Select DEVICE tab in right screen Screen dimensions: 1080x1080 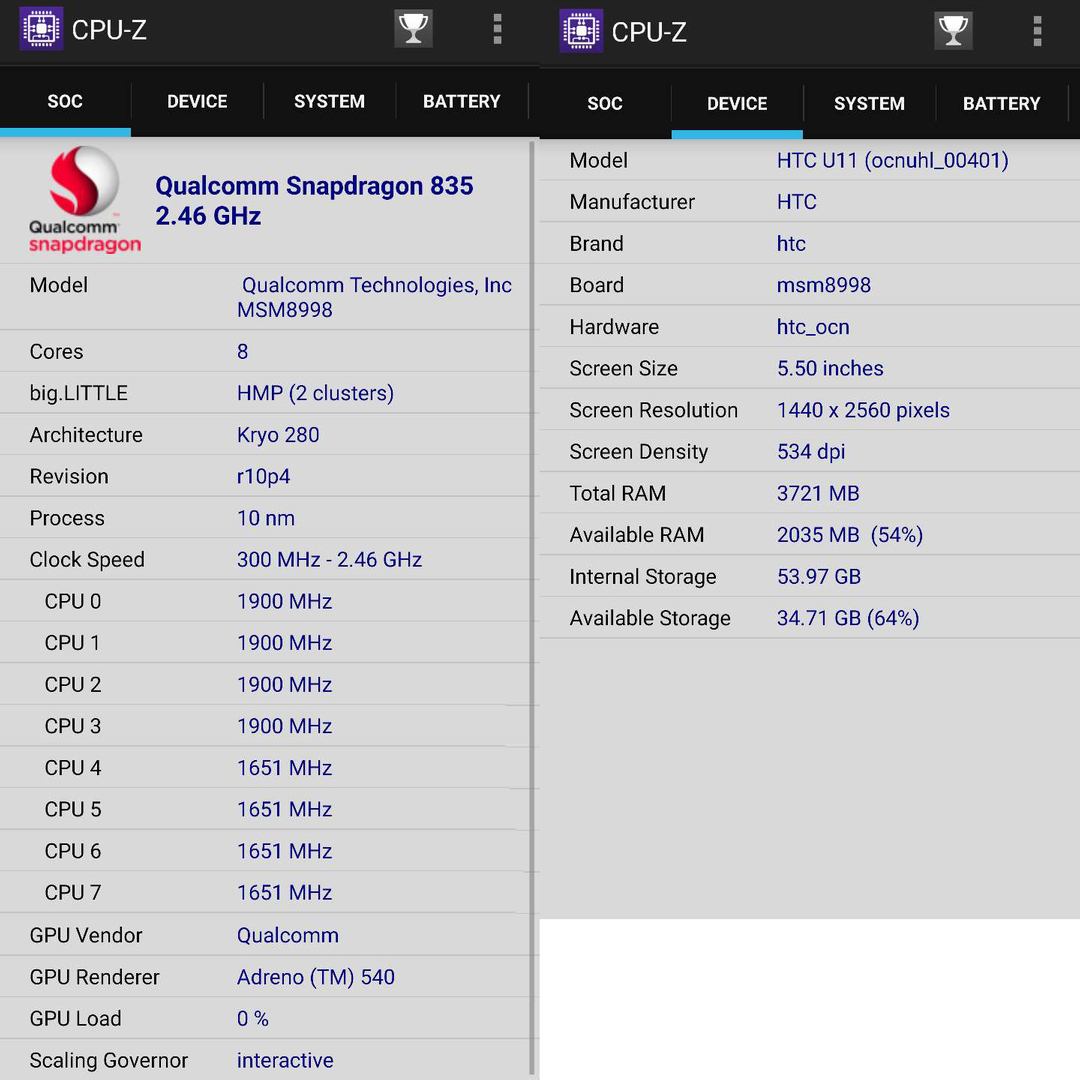tap(737, 103)
